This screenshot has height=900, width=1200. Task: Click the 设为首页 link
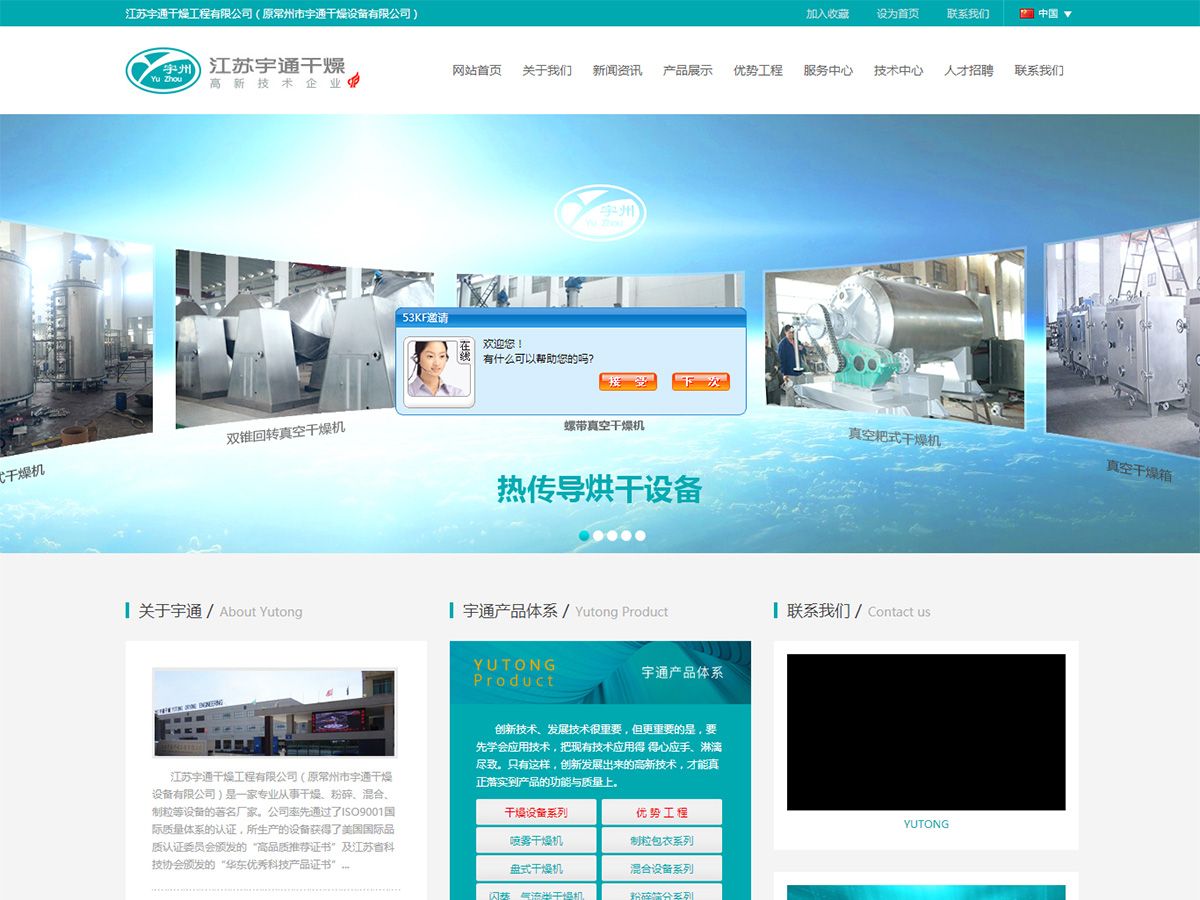[898, 14]
